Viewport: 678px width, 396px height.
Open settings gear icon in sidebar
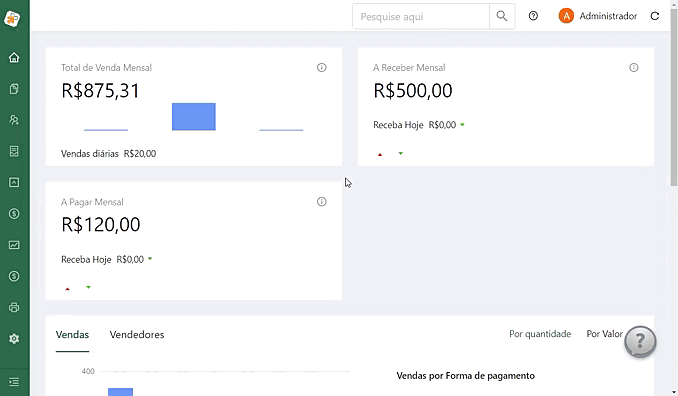[x=14, y=339]
